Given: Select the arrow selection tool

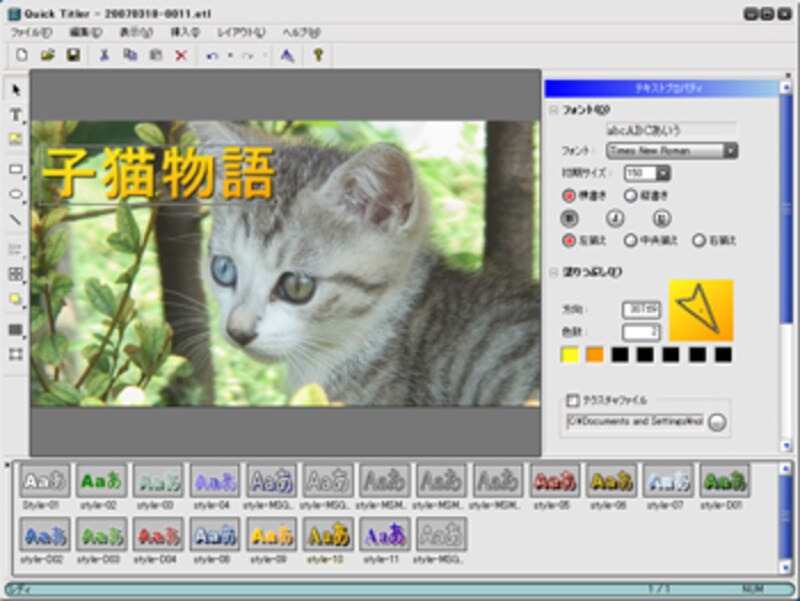Looking at the screenshot, I should click(x=16, y=90).
